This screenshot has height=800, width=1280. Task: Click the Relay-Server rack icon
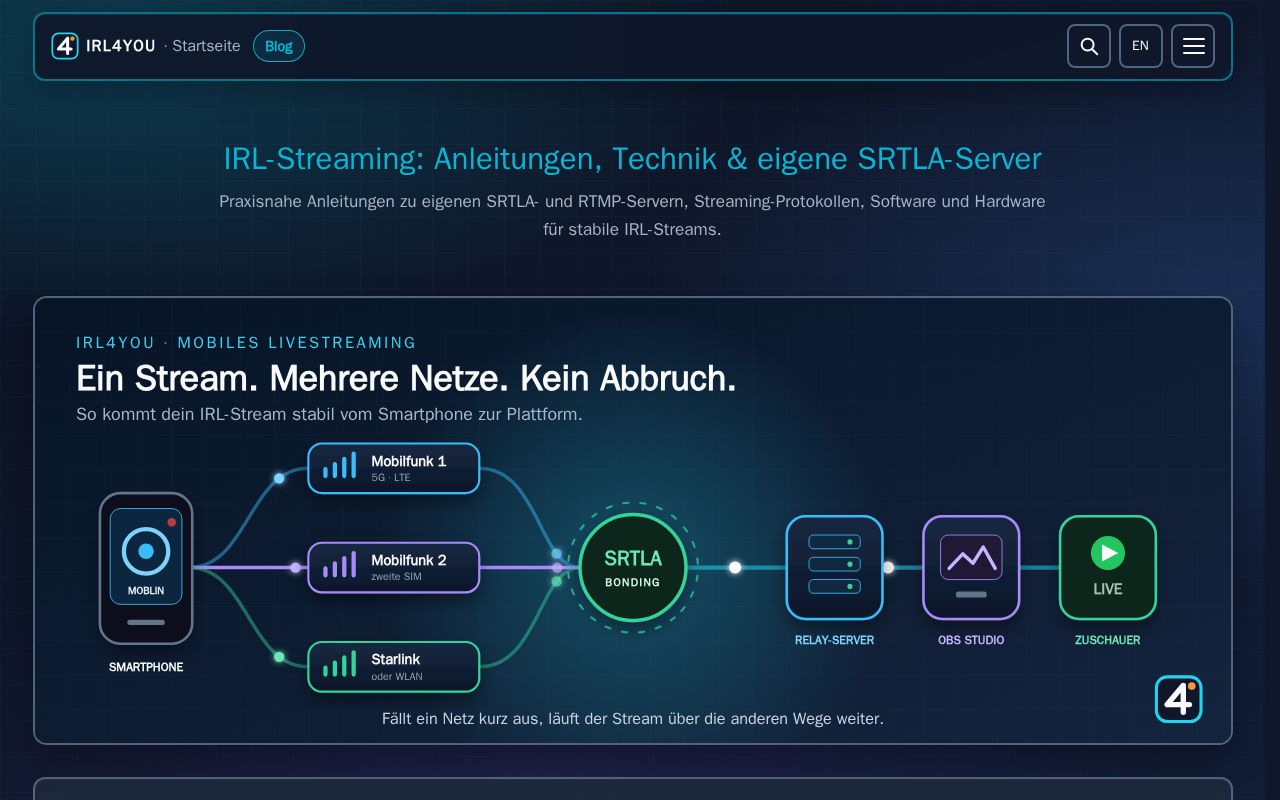[834, 567]
